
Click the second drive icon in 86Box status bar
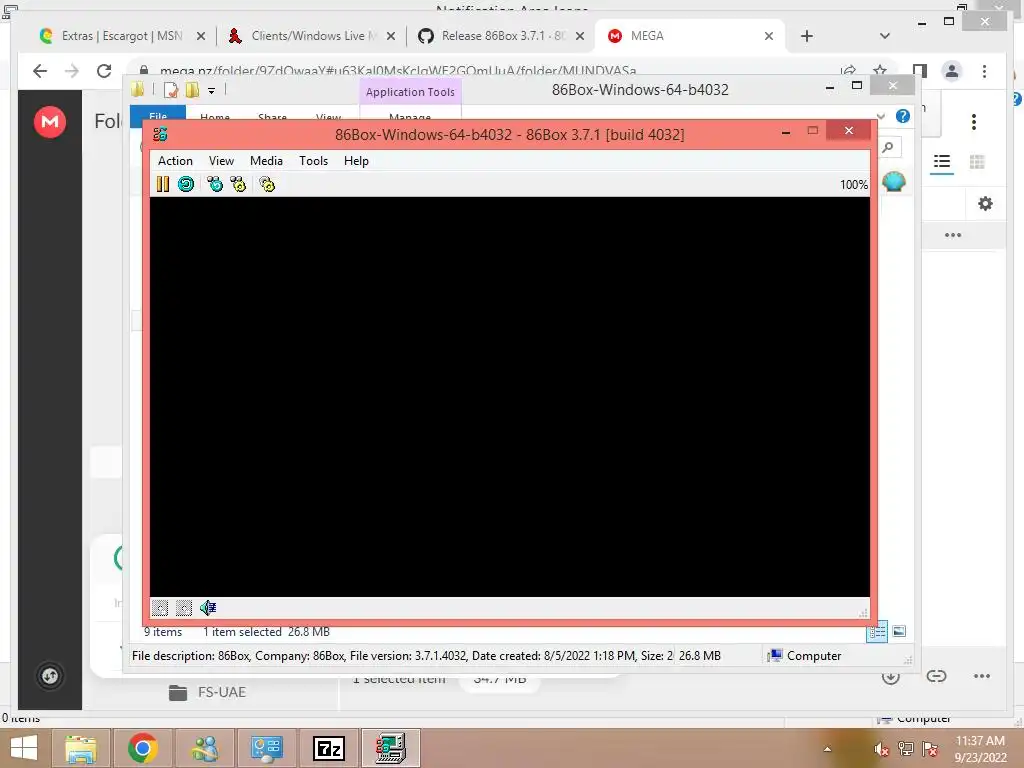pyautogui.click(x=184, y=608)
